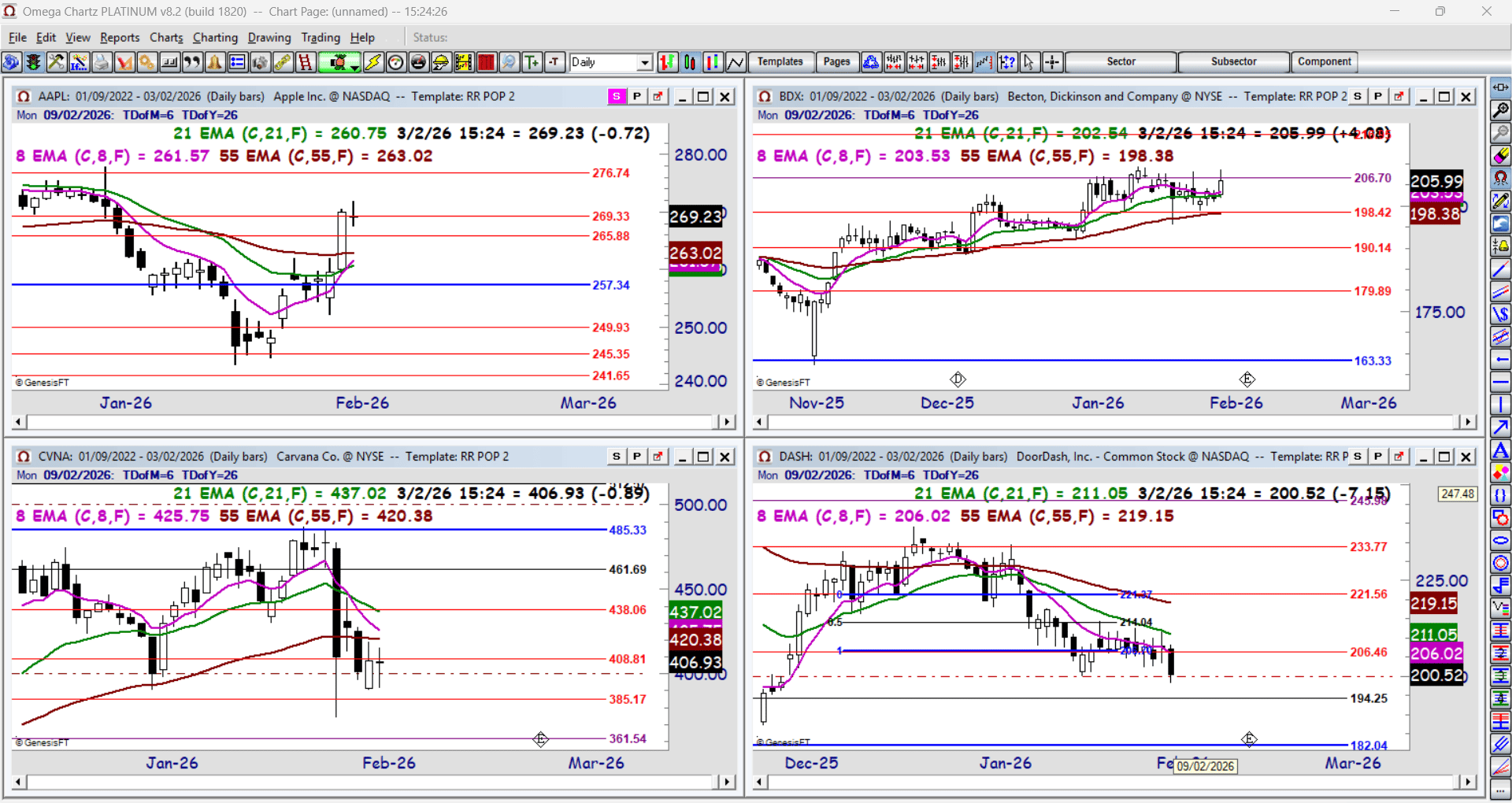Click the red ladder icon
1512x803 pixels.
coord(306,62)
